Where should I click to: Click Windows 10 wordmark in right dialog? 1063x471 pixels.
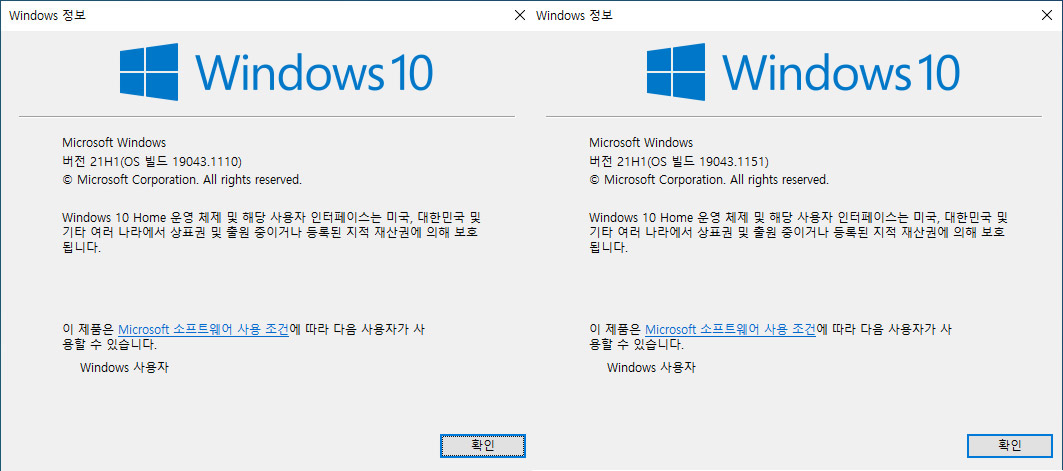click(x=841, y=72)
